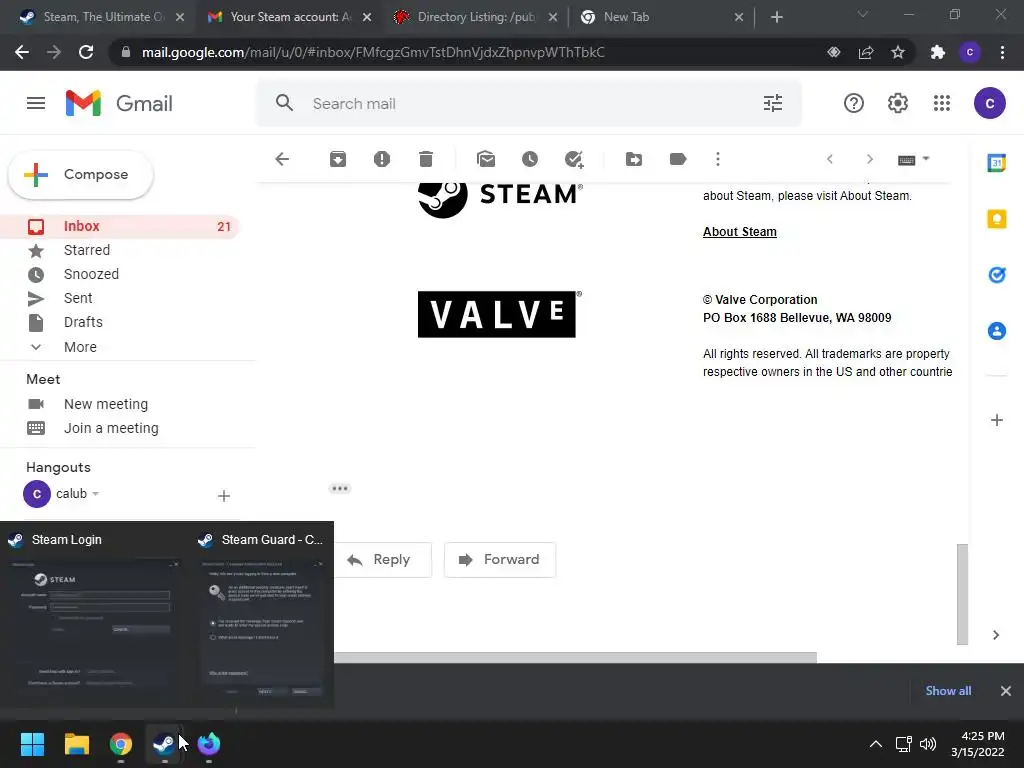1024x768 pixels.
Task: Close the downloads bar
Action: pos(1006,691)
